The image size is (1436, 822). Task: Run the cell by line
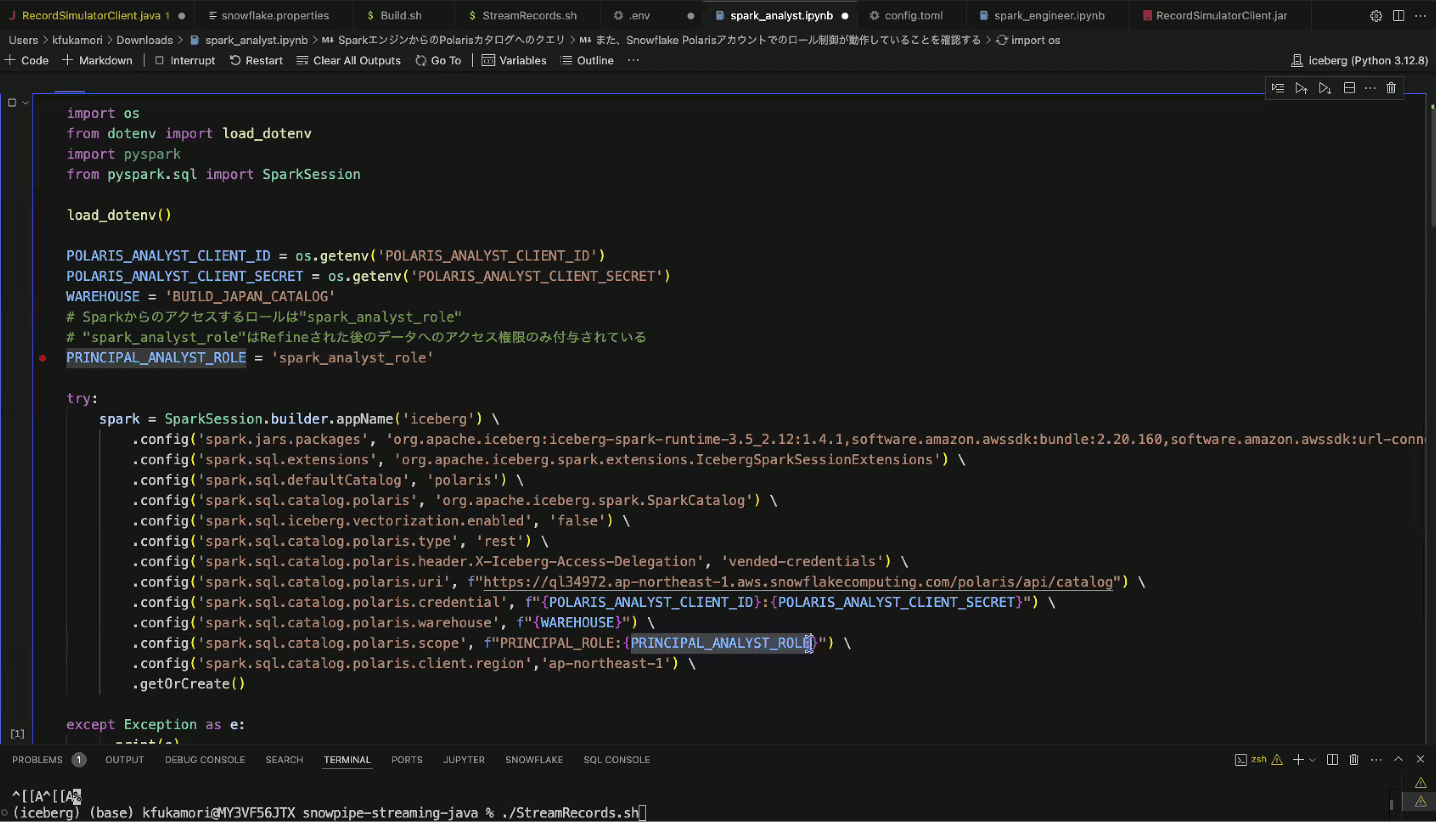(1278, 88)
